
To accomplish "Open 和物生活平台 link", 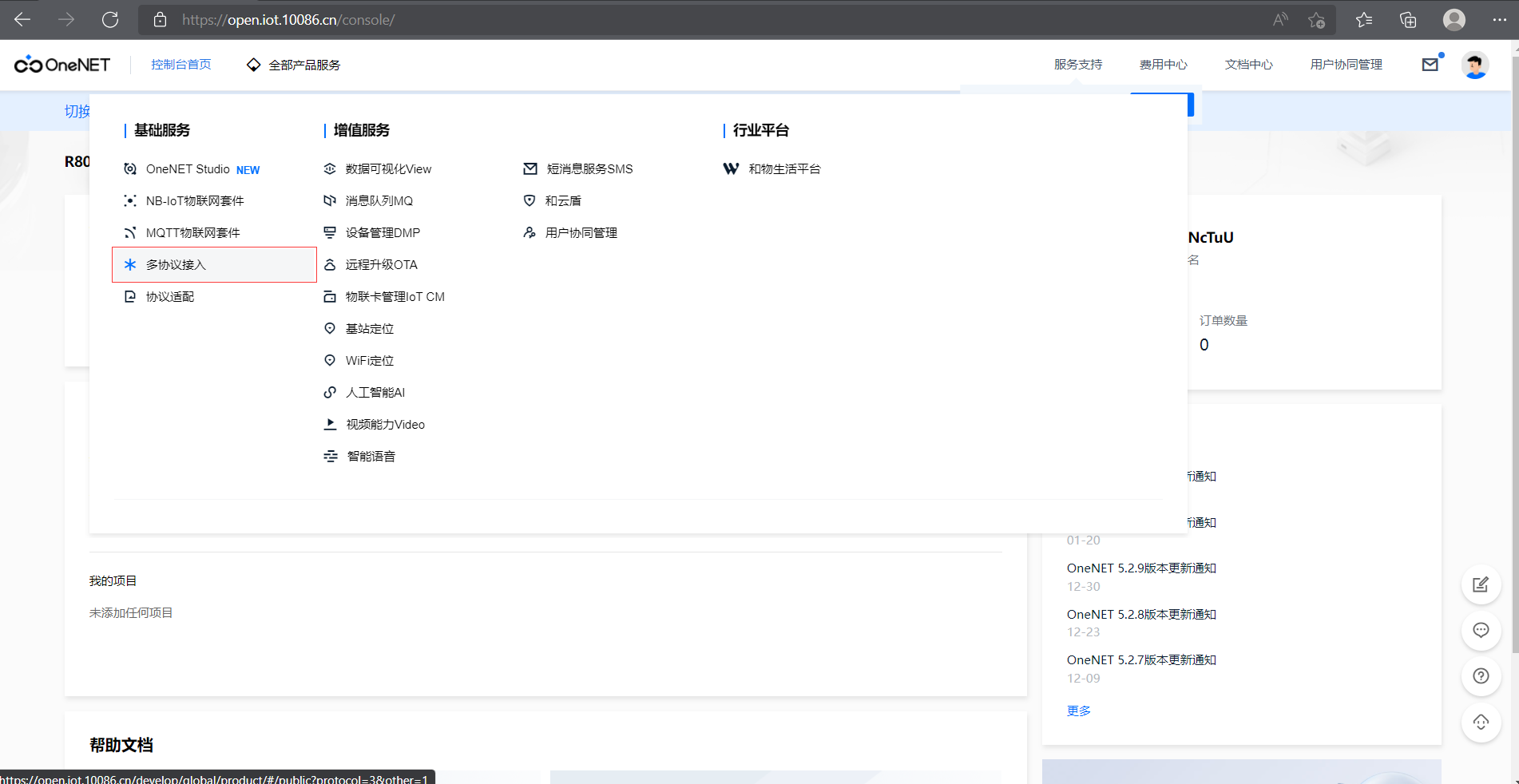I will (784, 169).
